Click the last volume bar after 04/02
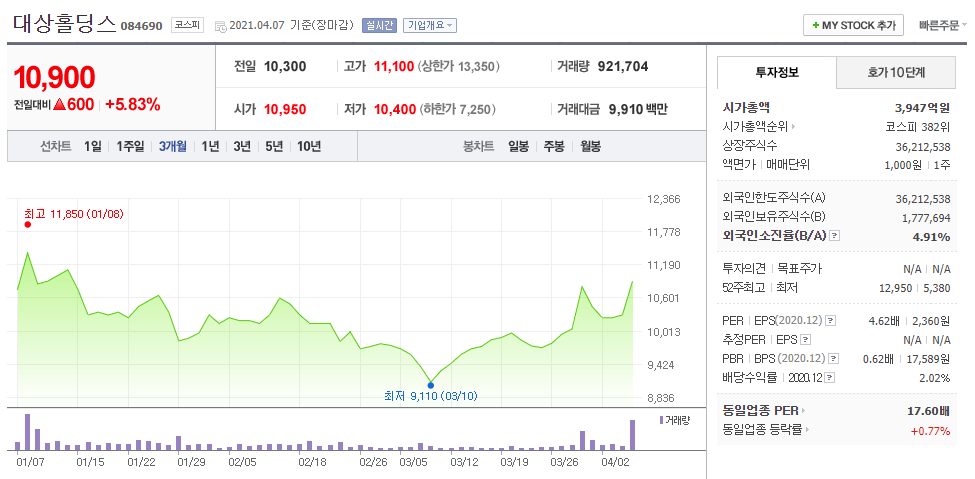 [632, 435]
